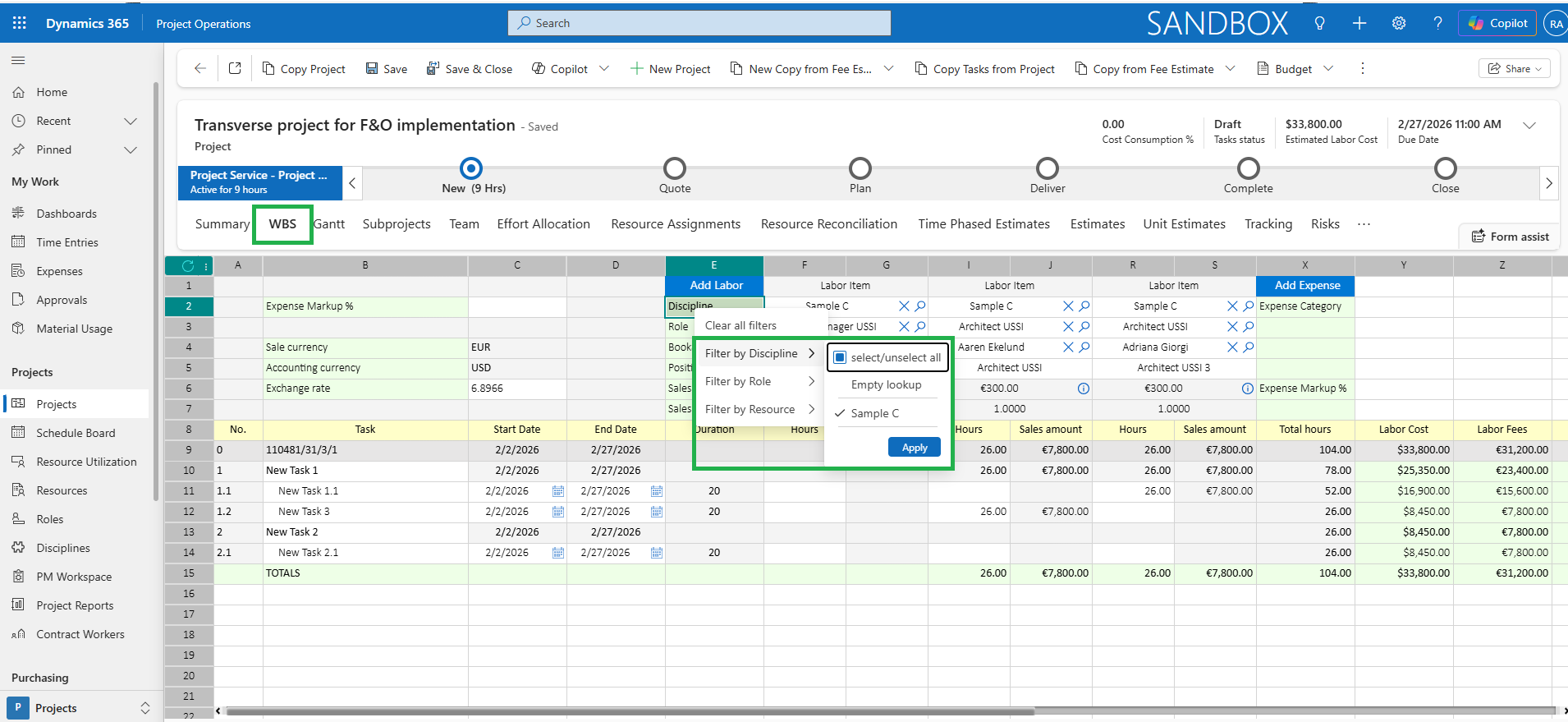Select the Quote stage on process bar
Viewport: 1568px width, 722px height.
click(674, 169)
